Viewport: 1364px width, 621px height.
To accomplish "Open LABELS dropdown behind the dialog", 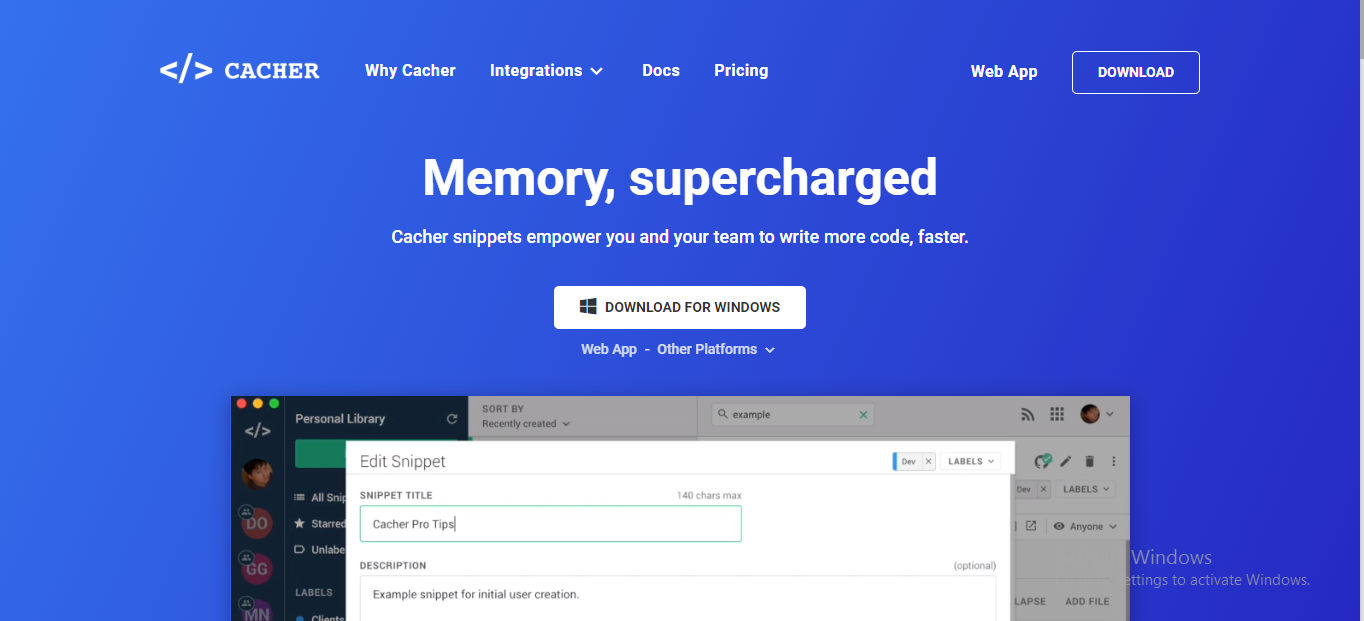I will [1087, 489].
